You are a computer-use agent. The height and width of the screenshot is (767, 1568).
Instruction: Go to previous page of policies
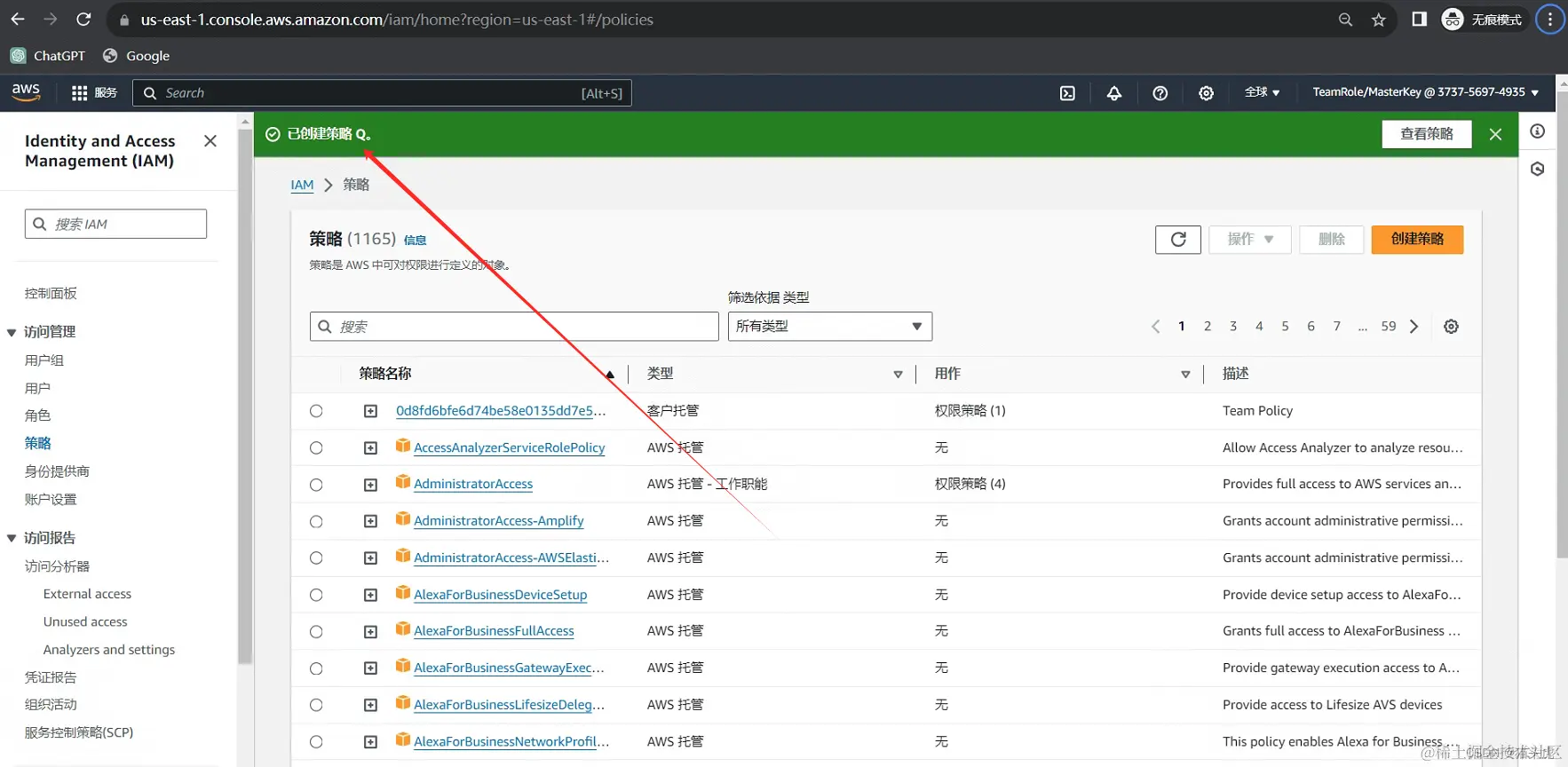point(1155,327)
